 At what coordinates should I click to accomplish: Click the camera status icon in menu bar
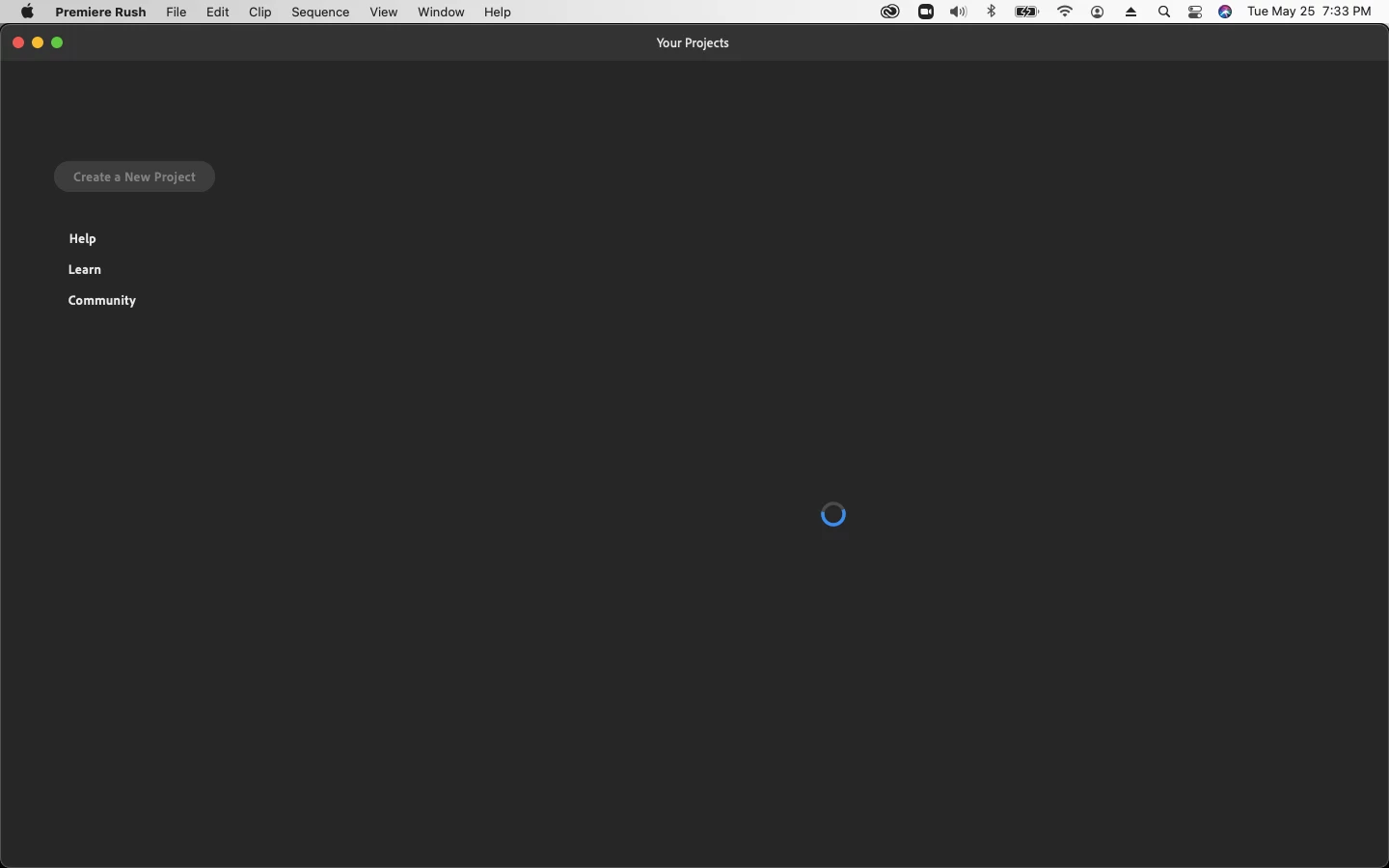(926, 12)
